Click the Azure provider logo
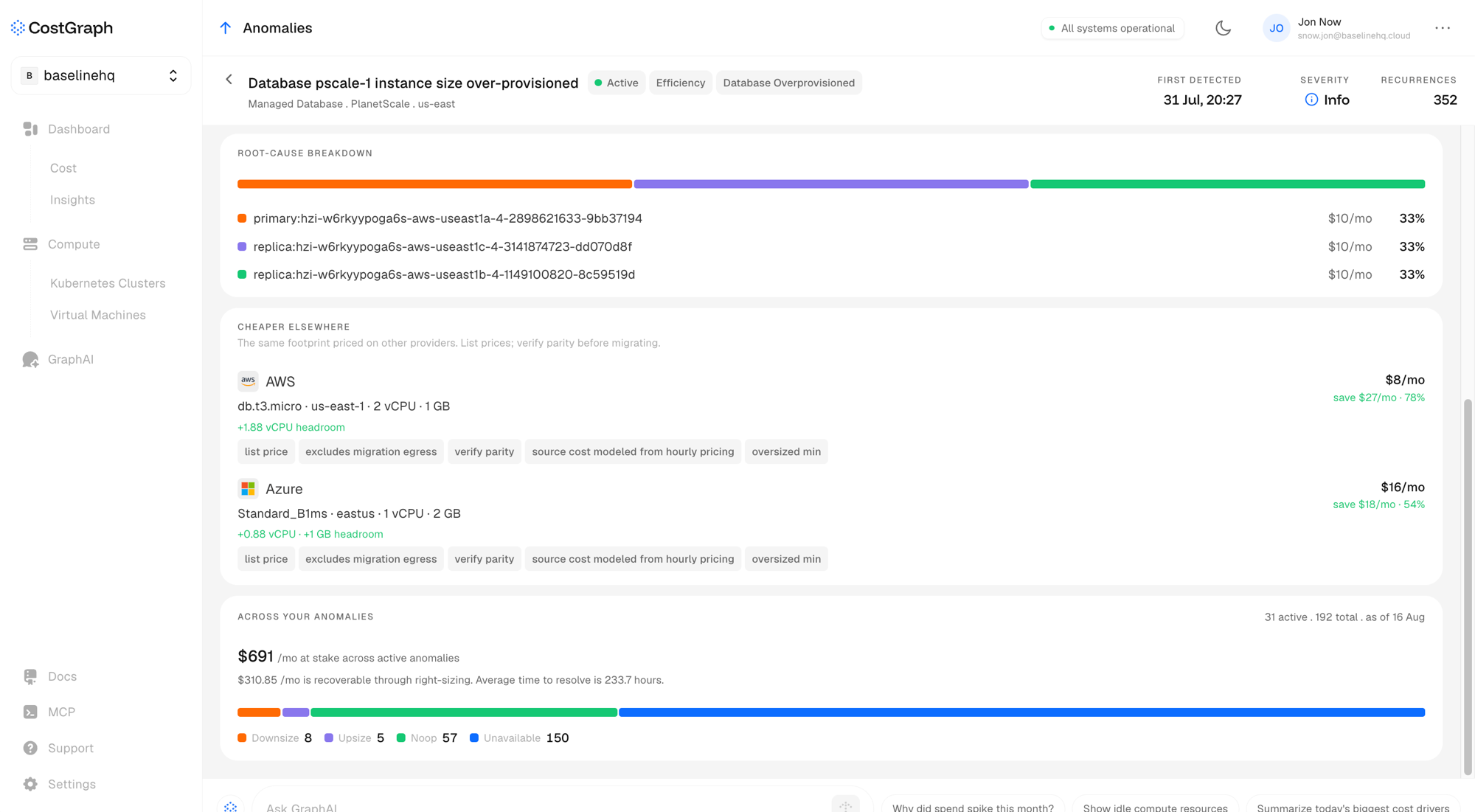Image resolution: width=1475 pixels, height=812 pixels. [x=248, y=489]
